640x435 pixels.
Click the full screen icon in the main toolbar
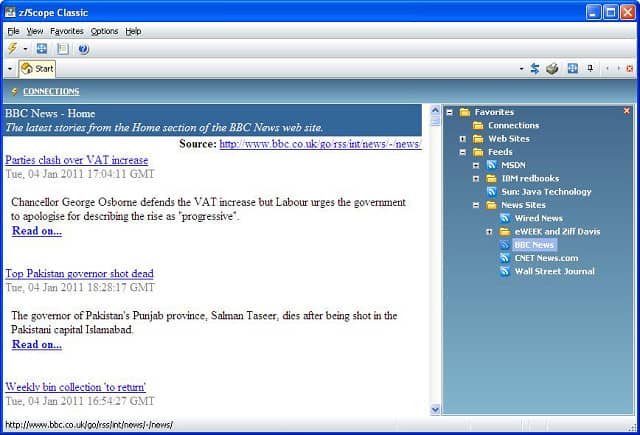(x=42, y=49)
